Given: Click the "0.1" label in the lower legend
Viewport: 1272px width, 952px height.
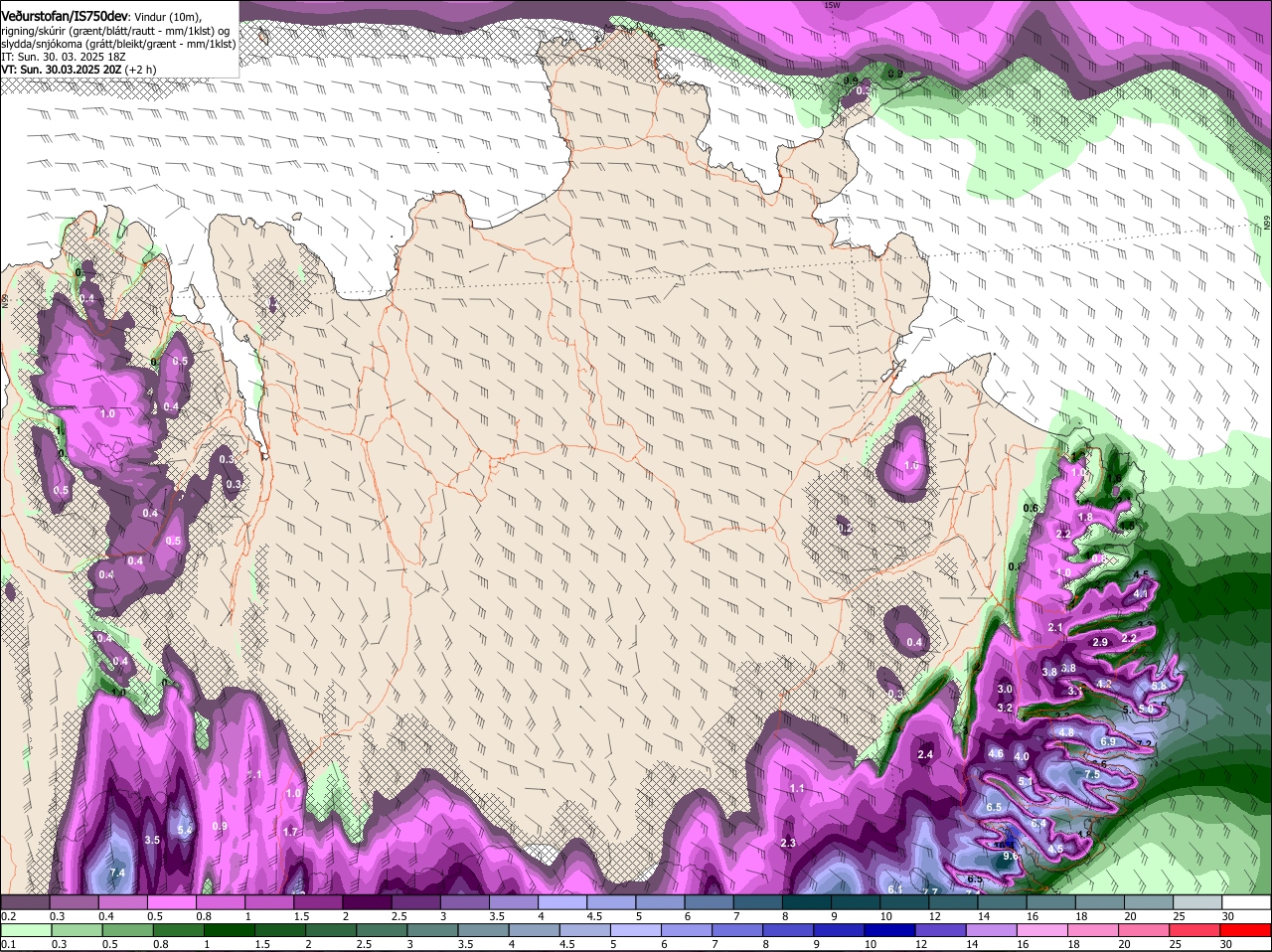Looking at the screenshot, I should coord(9,944).
